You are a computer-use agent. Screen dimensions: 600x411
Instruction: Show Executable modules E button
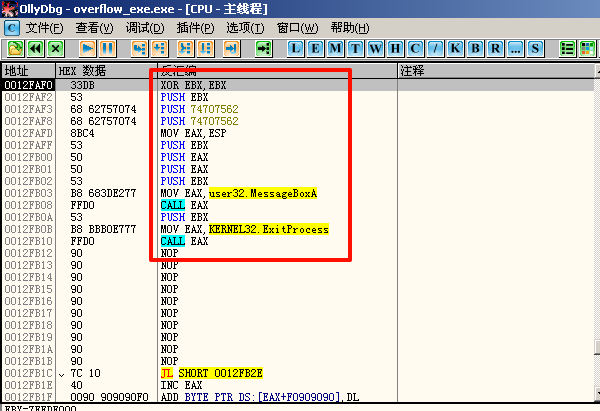click(x=315, y=49)
